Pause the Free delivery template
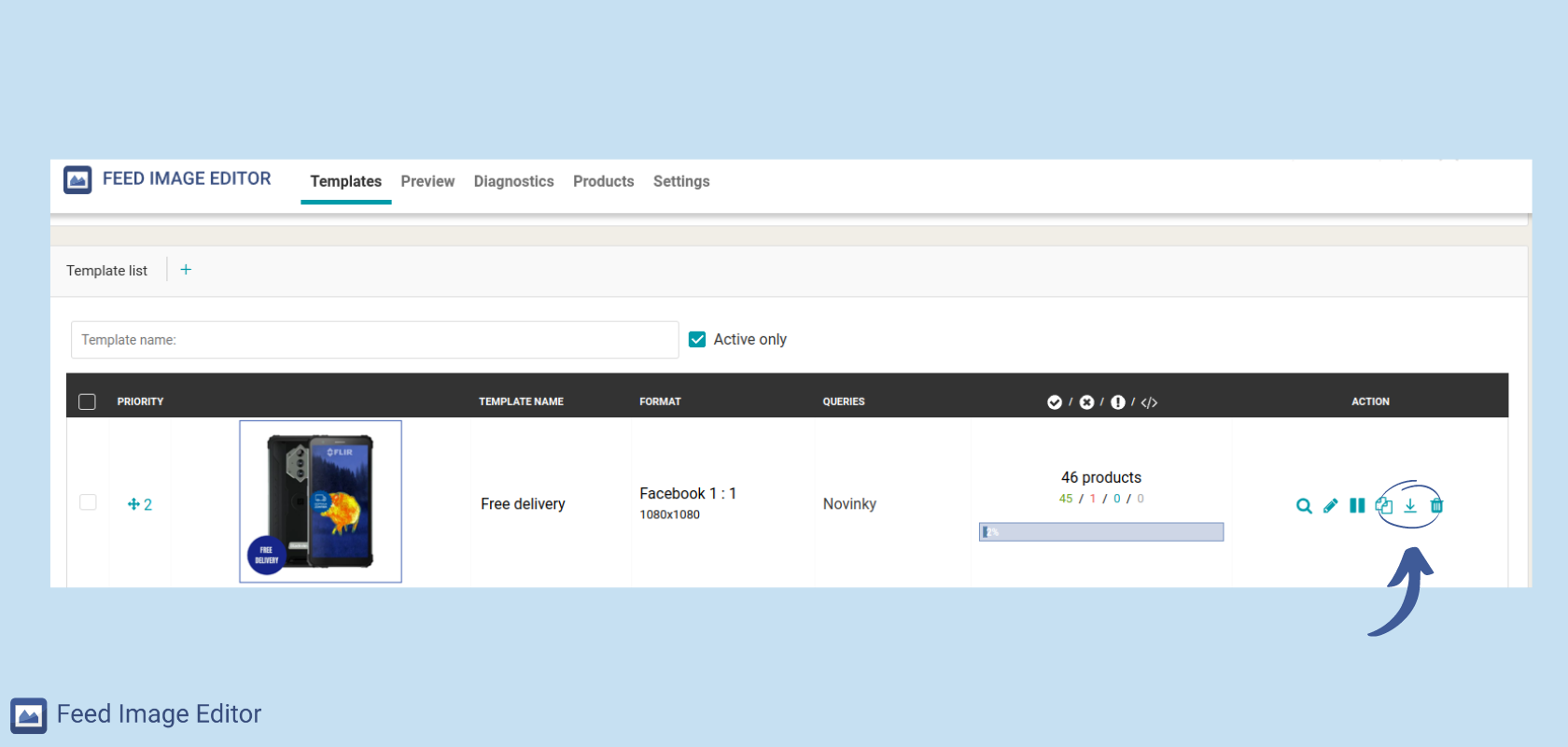The image size is (1568, 747). tap(1357, 505)
